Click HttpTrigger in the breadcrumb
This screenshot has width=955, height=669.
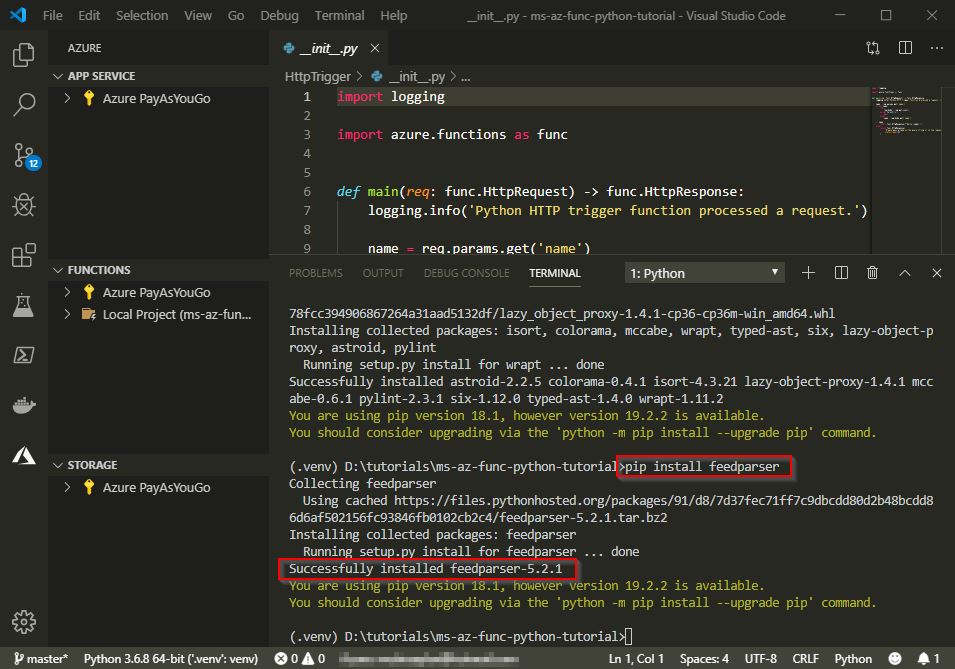pyautogui.click(x=317, y=76)
